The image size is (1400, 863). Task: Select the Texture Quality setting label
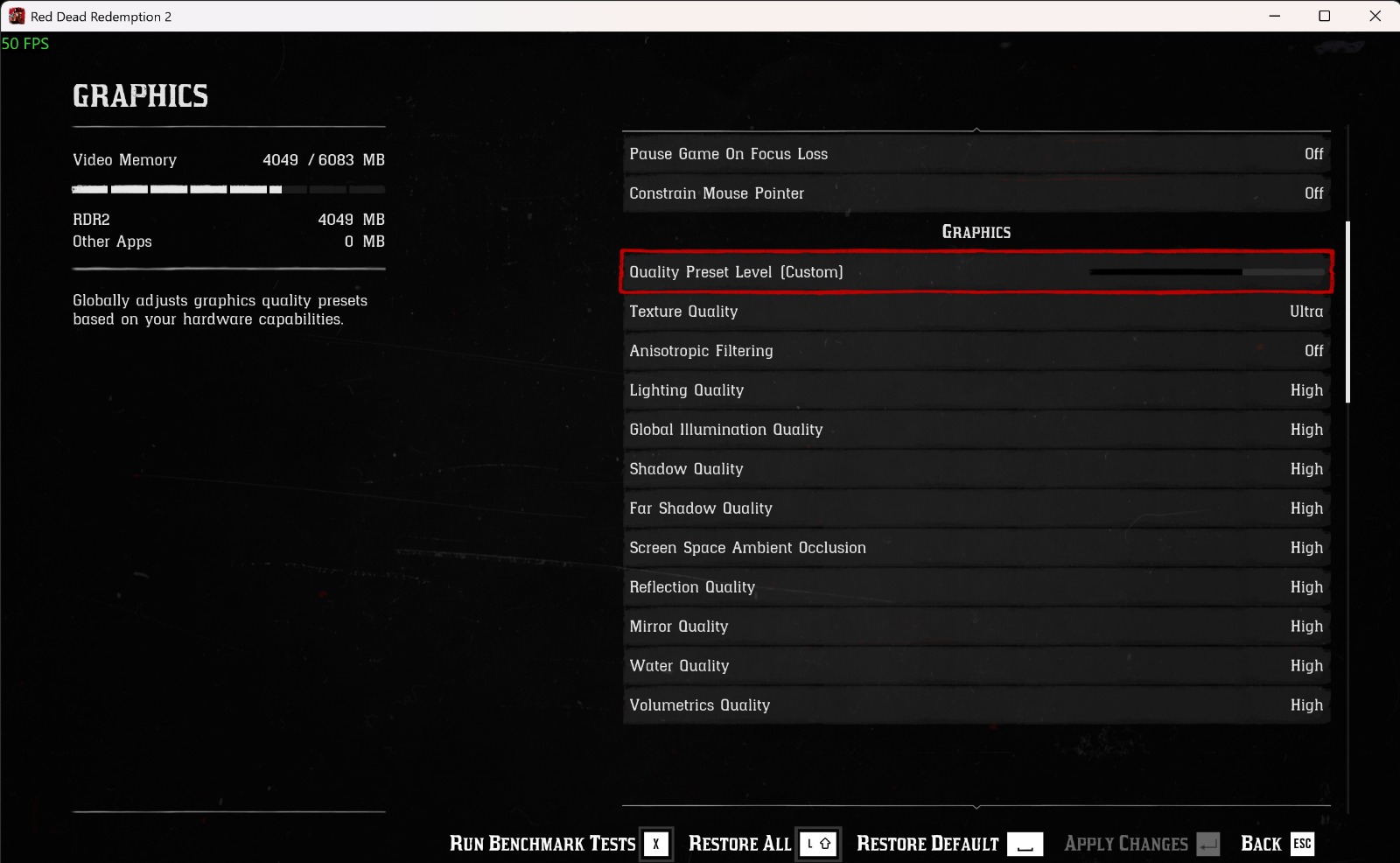click(x=683, y=312)
